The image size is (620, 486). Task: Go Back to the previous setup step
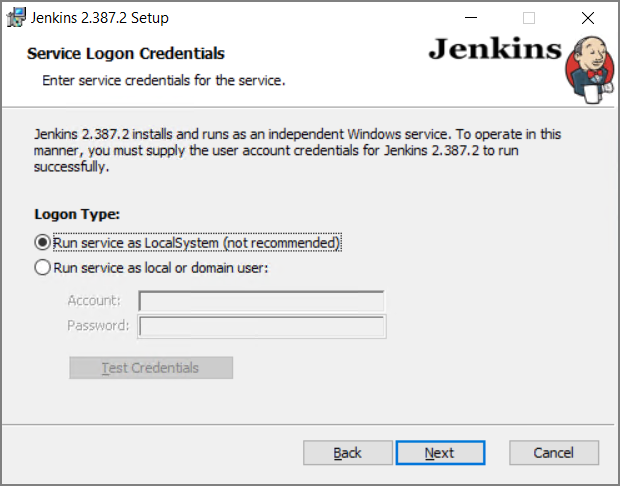348,453
